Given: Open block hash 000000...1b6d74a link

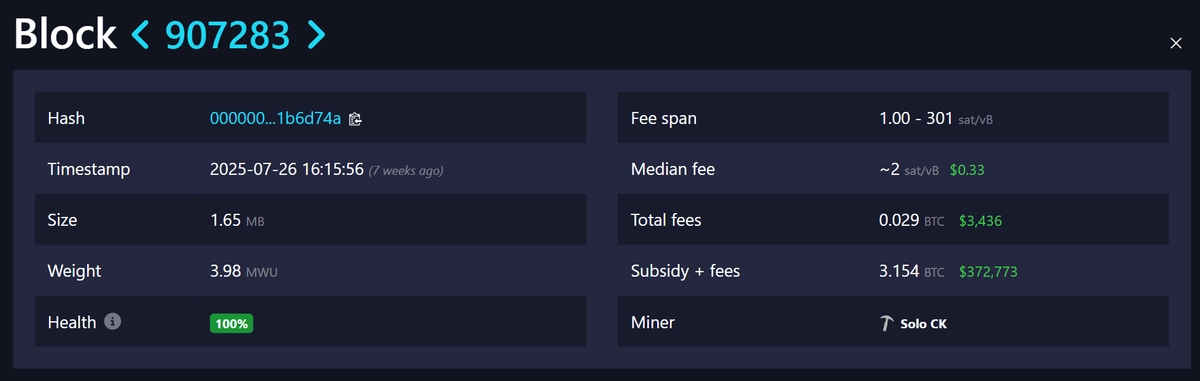Looking at the screenshot, I should coord(275,119).
